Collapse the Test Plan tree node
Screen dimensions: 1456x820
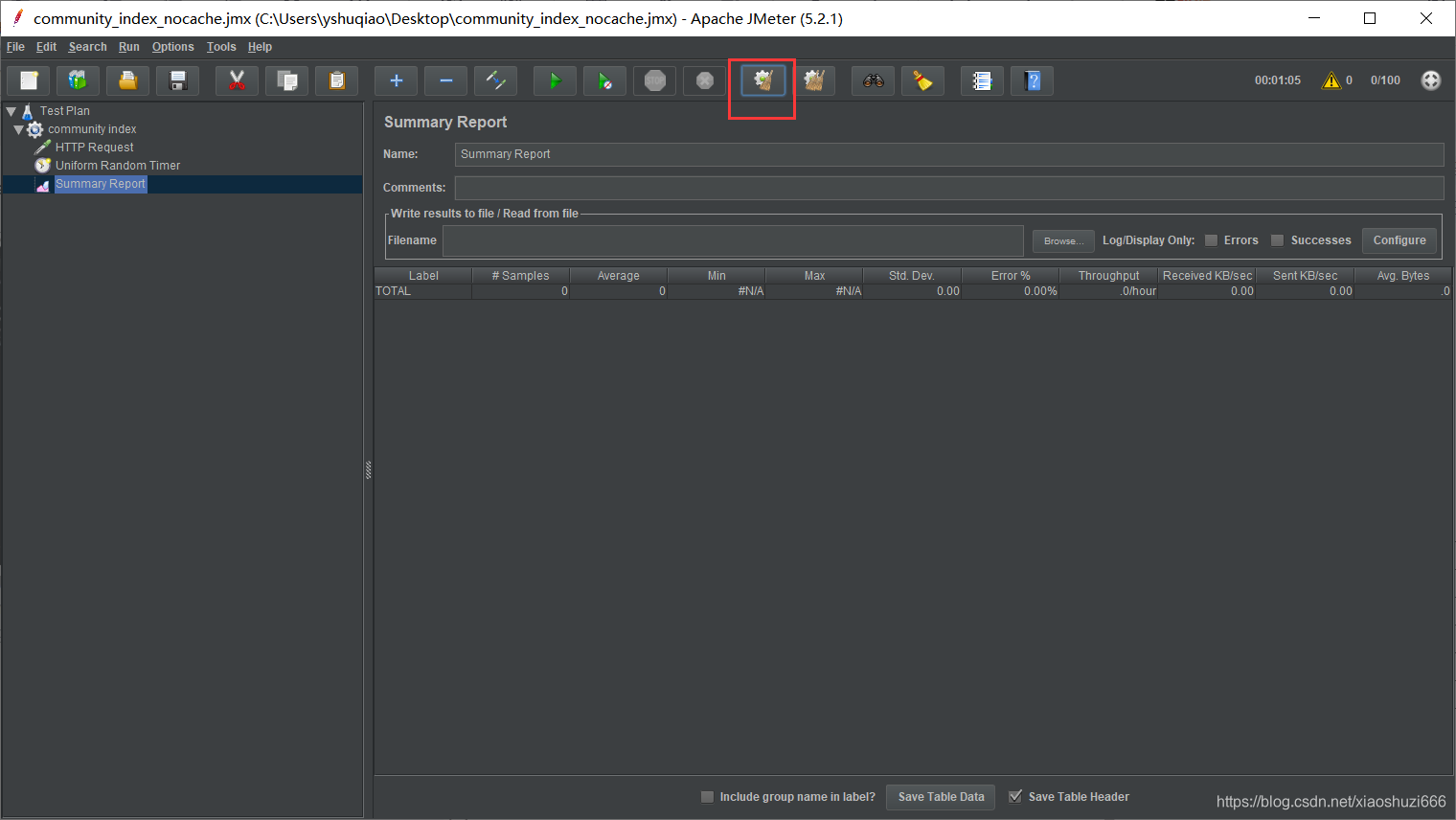(x=11, y=111)
